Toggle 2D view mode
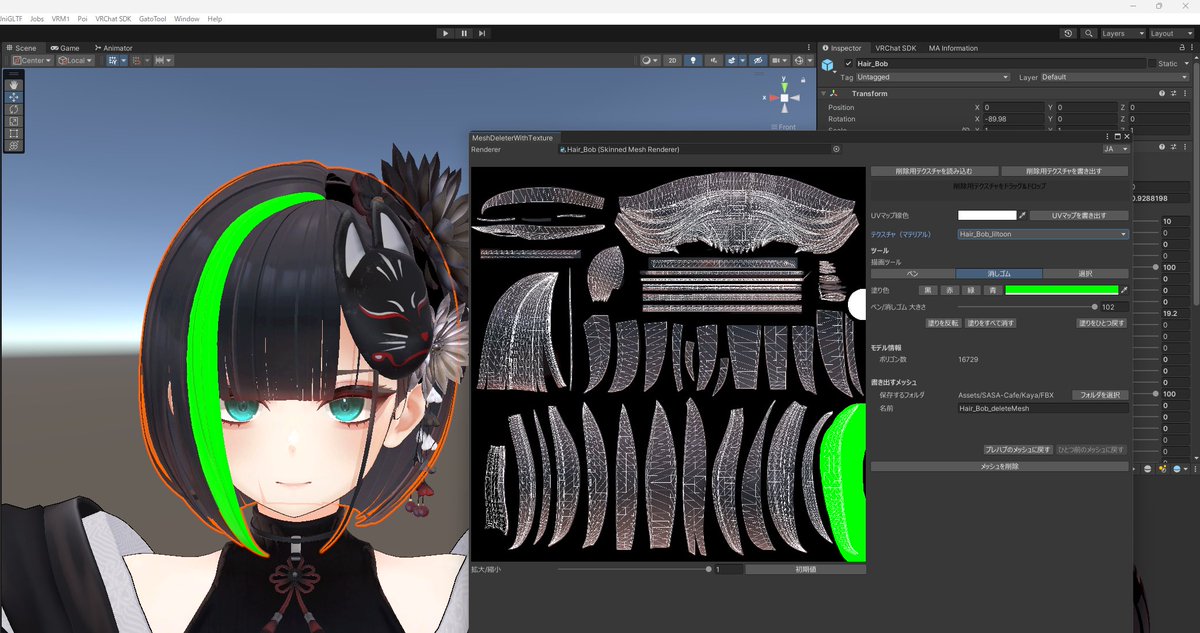The height and width of the screenshot is (633, 1200). coord(673,61)
